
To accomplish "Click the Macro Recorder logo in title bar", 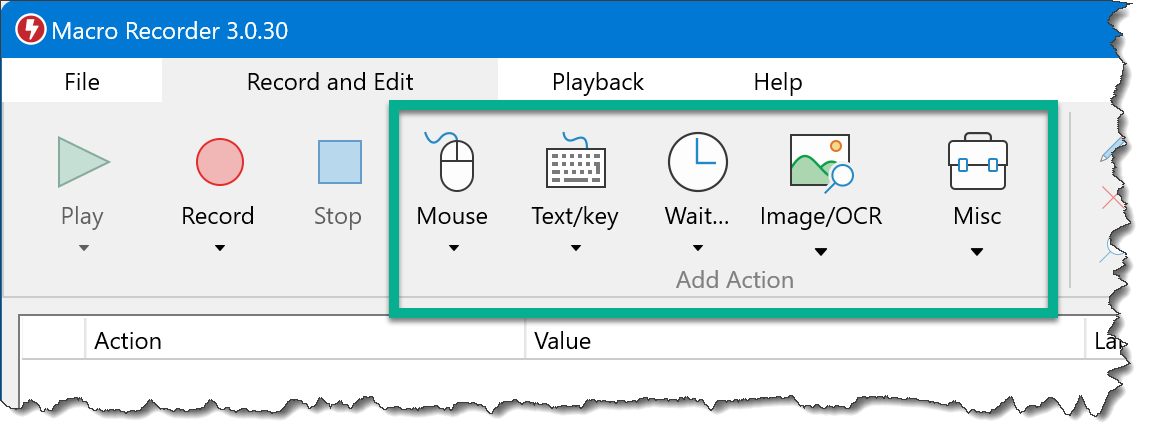I will tap(30, 30).
